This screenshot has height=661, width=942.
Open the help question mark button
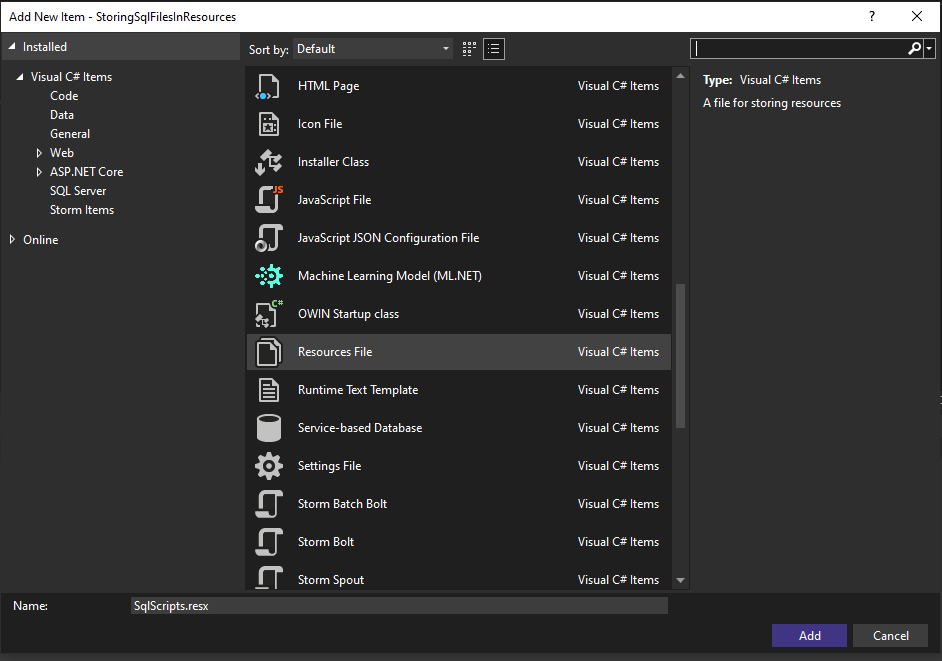[x=872, y=16]
